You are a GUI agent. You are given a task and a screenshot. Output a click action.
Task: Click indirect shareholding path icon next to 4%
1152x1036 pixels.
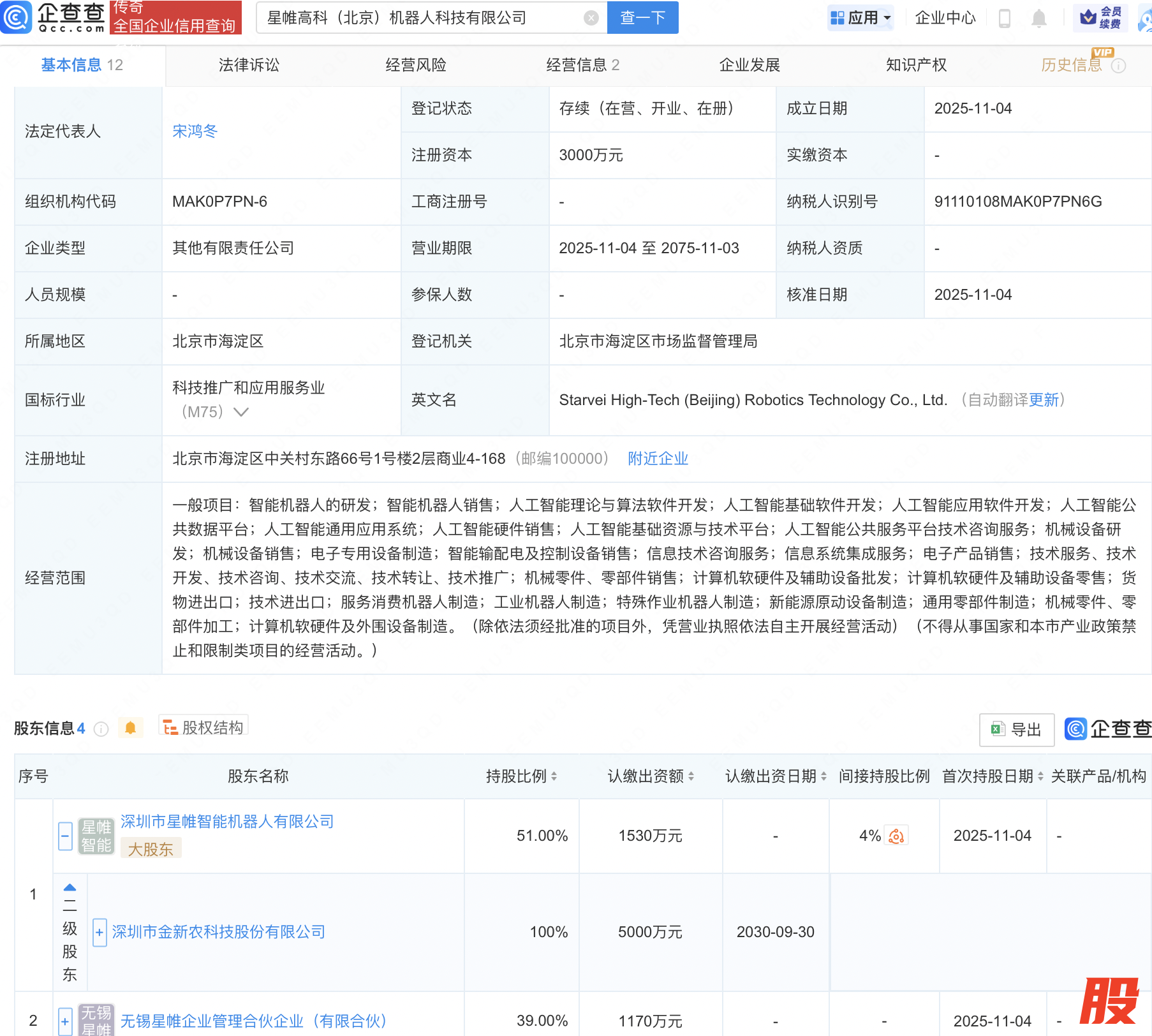click(896, 836)
